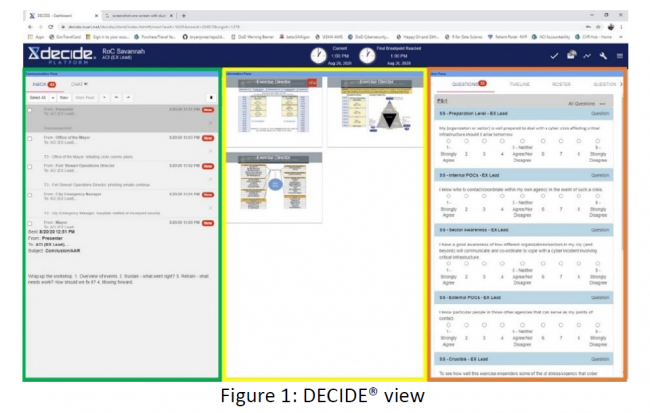Viewport: 650px width, 413px height.
Task: Open a new browser tab with plus
Action: tap(184, 15)
